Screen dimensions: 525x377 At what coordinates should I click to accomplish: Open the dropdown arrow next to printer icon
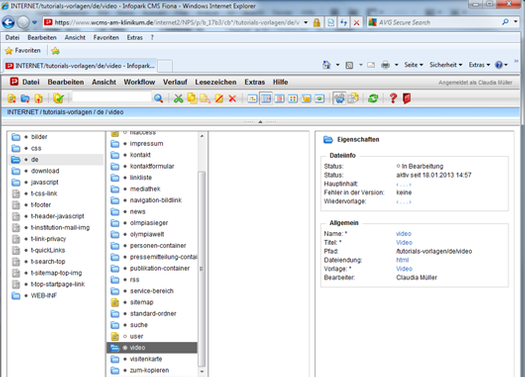(396, 65)
